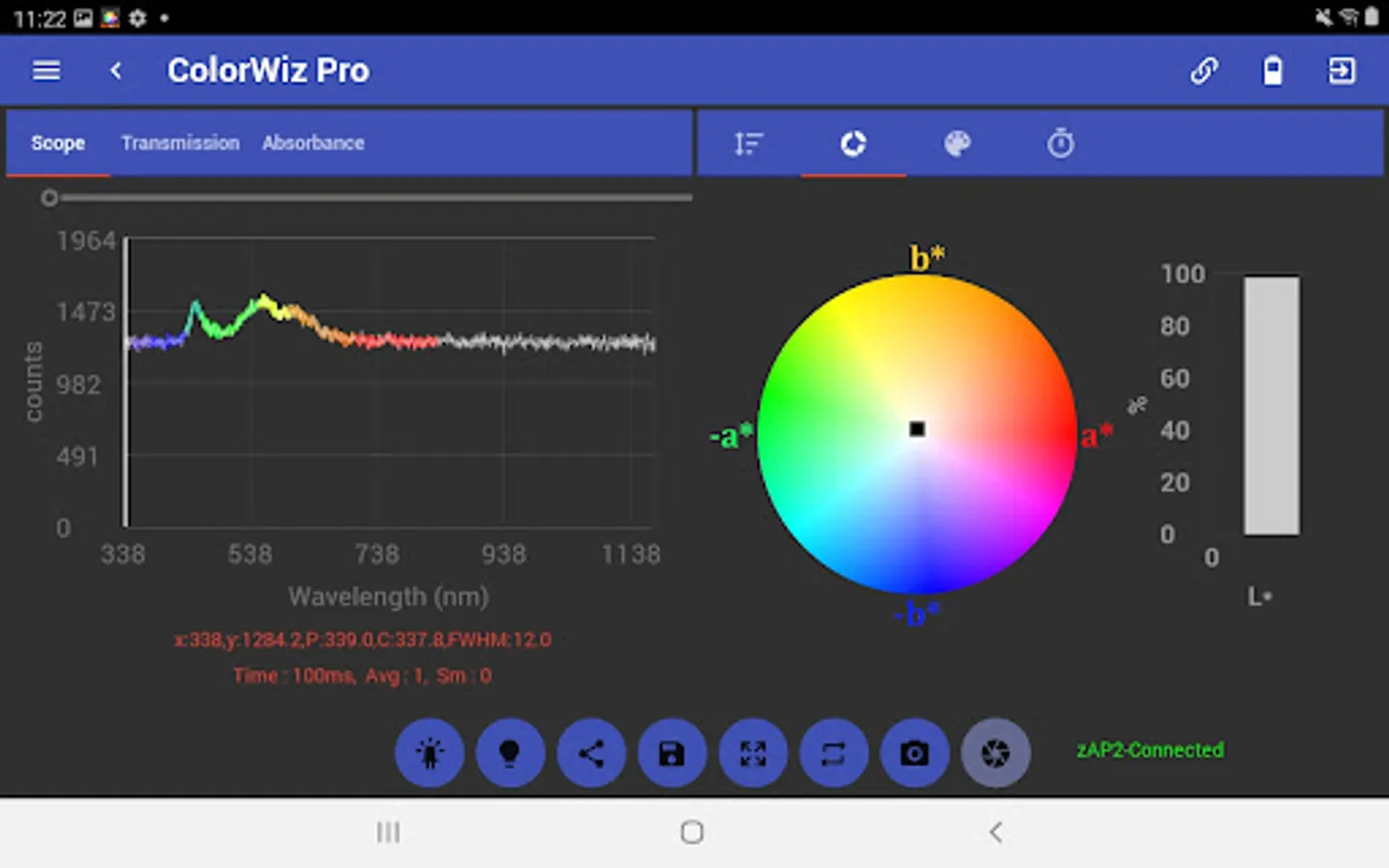Click the L* label under the bar
This screenshot has width=1389, height=868.
(x=1260, y=597)
